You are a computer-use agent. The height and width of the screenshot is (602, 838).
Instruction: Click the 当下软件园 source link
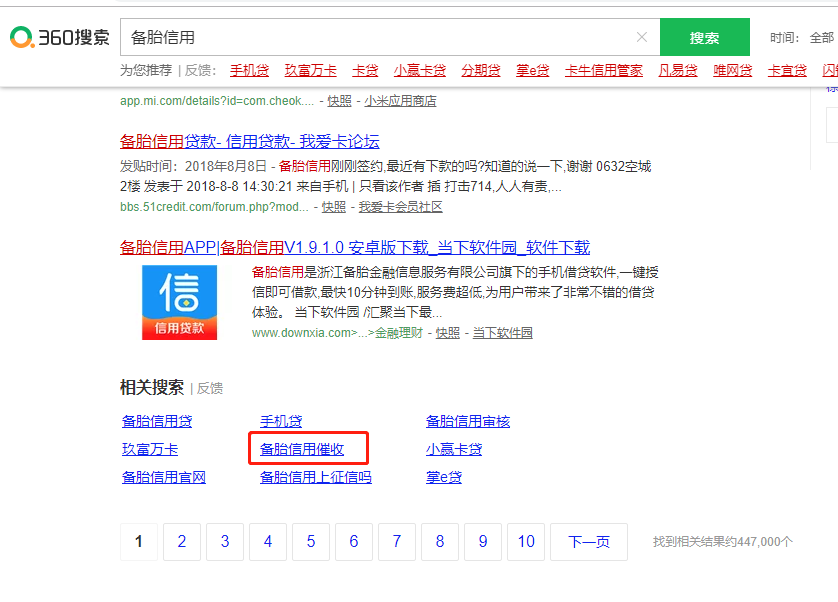502,333
